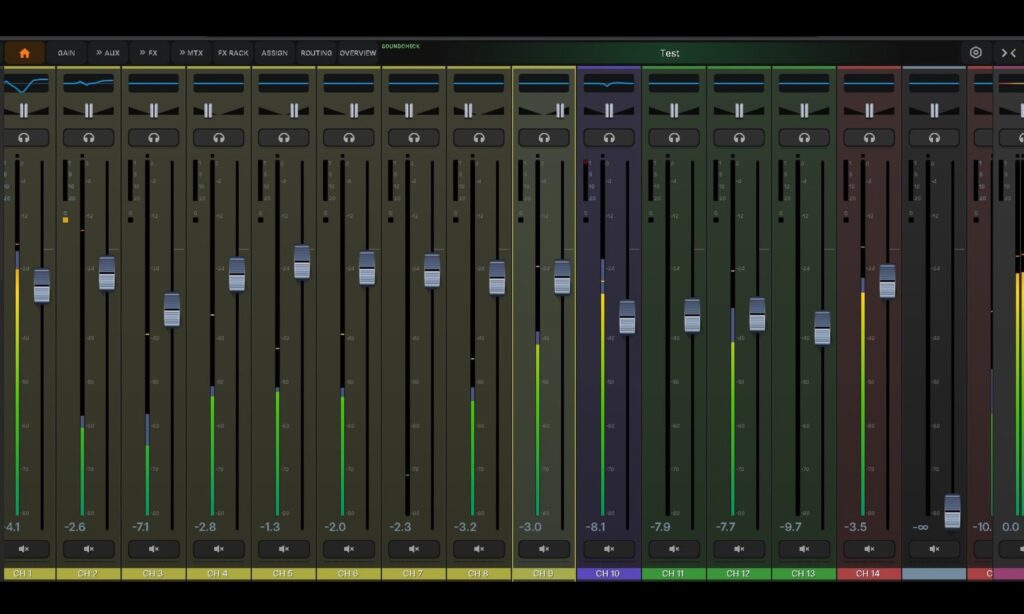Image resolution: width=1024 pixels, height=614 pixels.
Task: Solo CH 6 with its headphone button
Action: (x=349, y=137)
